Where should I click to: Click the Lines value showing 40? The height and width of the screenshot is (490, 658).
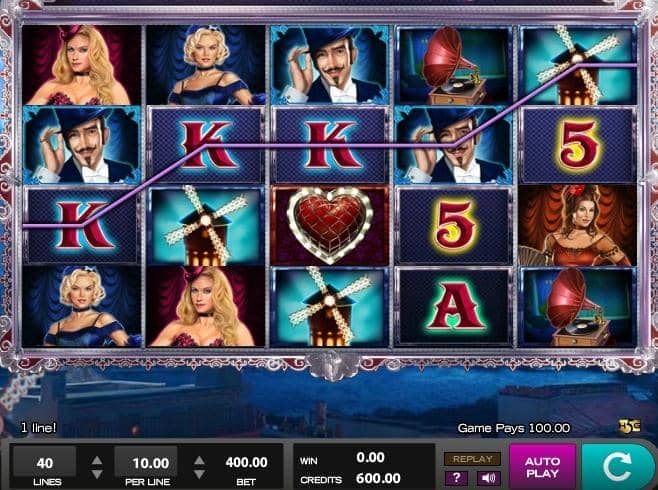pos(44,463)
